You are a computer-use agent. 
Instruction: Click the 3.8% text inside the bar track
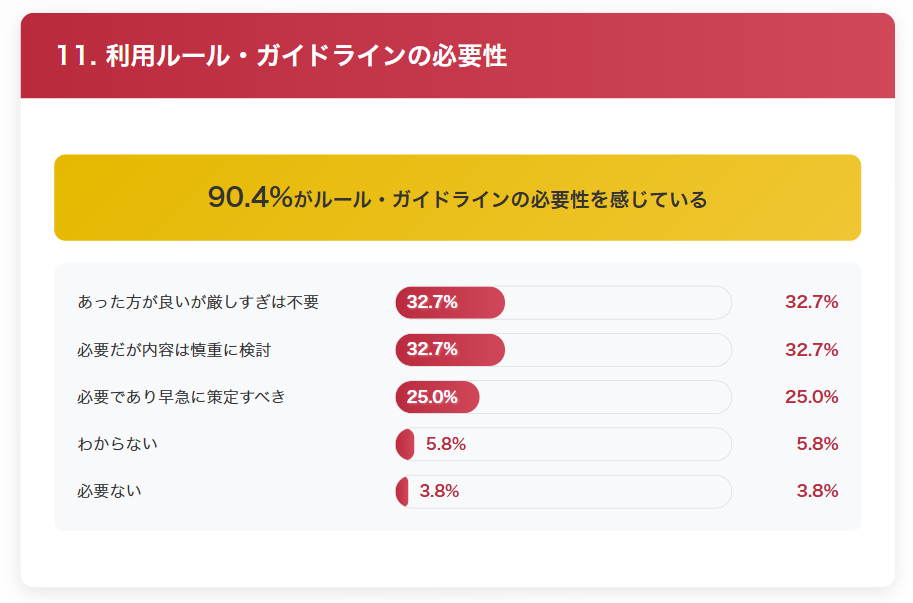coord(439,491)
